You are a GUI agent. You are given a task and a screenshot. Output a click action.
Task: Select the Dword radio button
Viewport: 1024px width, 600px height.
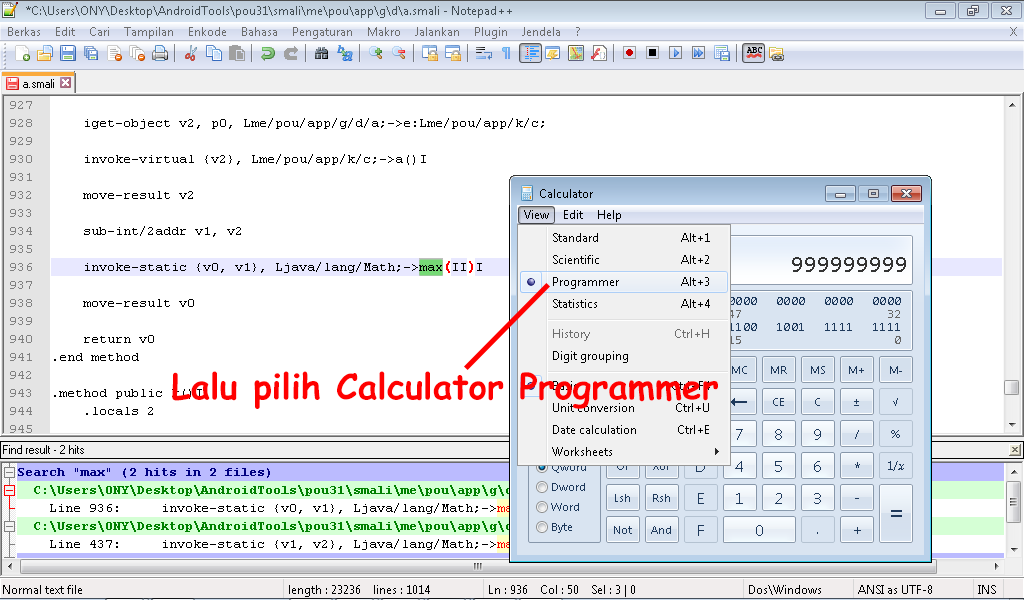[x=541, y=487]
